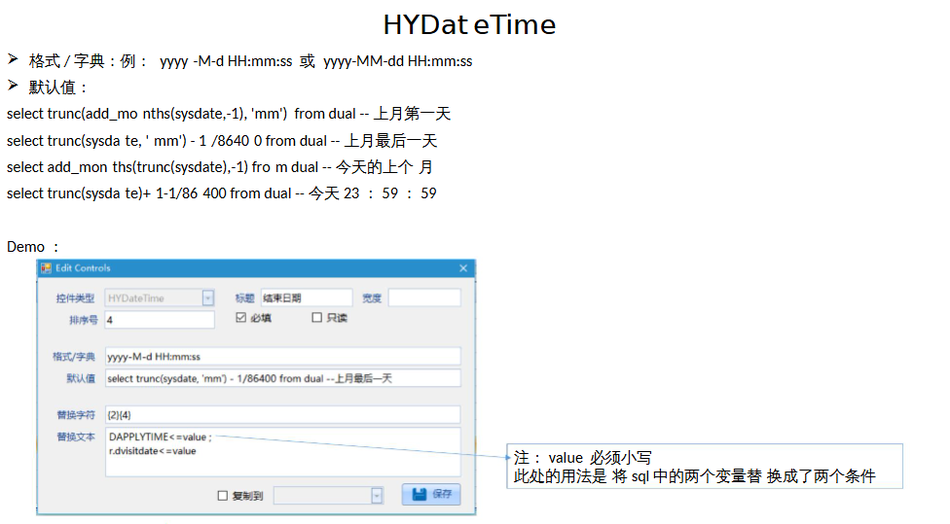
Task: Click the 默认值 bullet heading
Action: click(x=59, y=87)
